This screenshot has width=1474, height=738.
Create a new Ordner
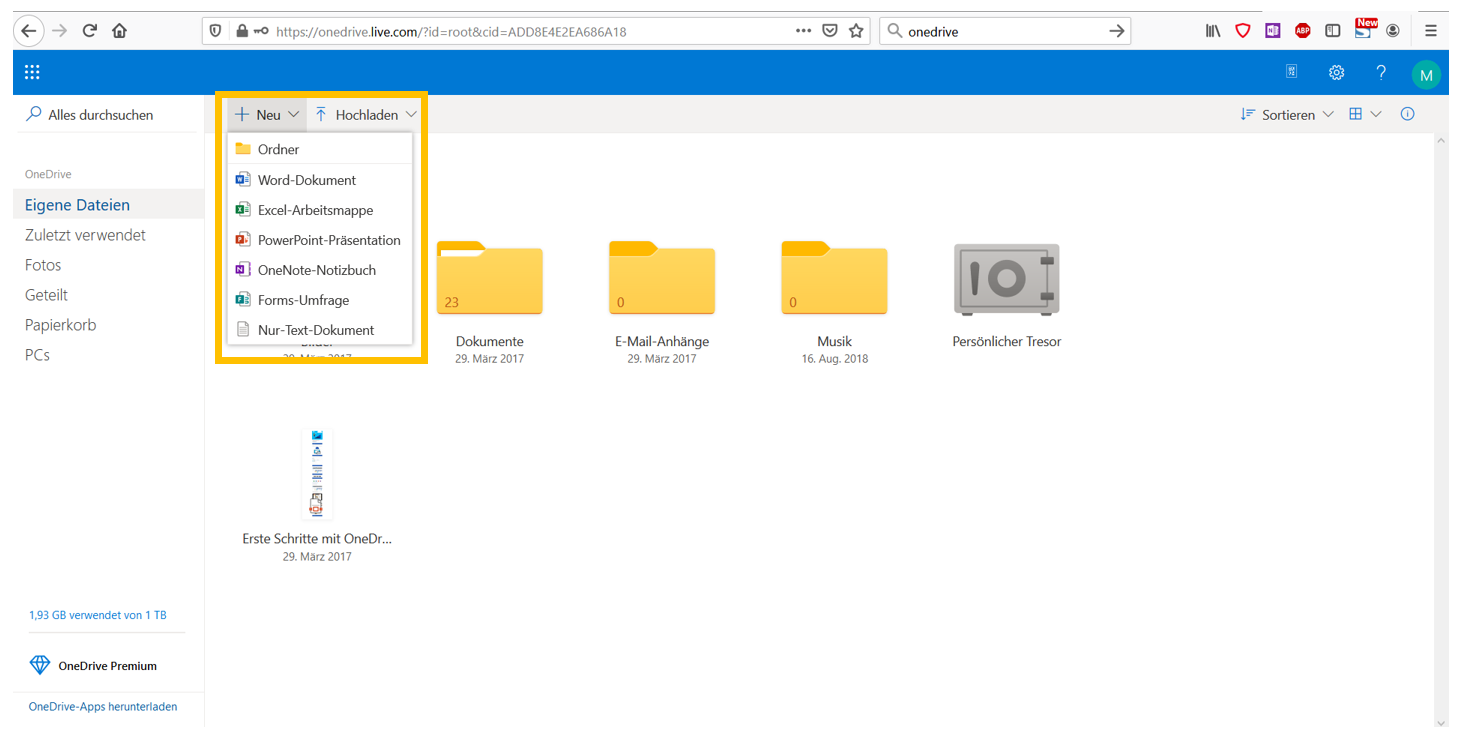(x=320, y=149)
